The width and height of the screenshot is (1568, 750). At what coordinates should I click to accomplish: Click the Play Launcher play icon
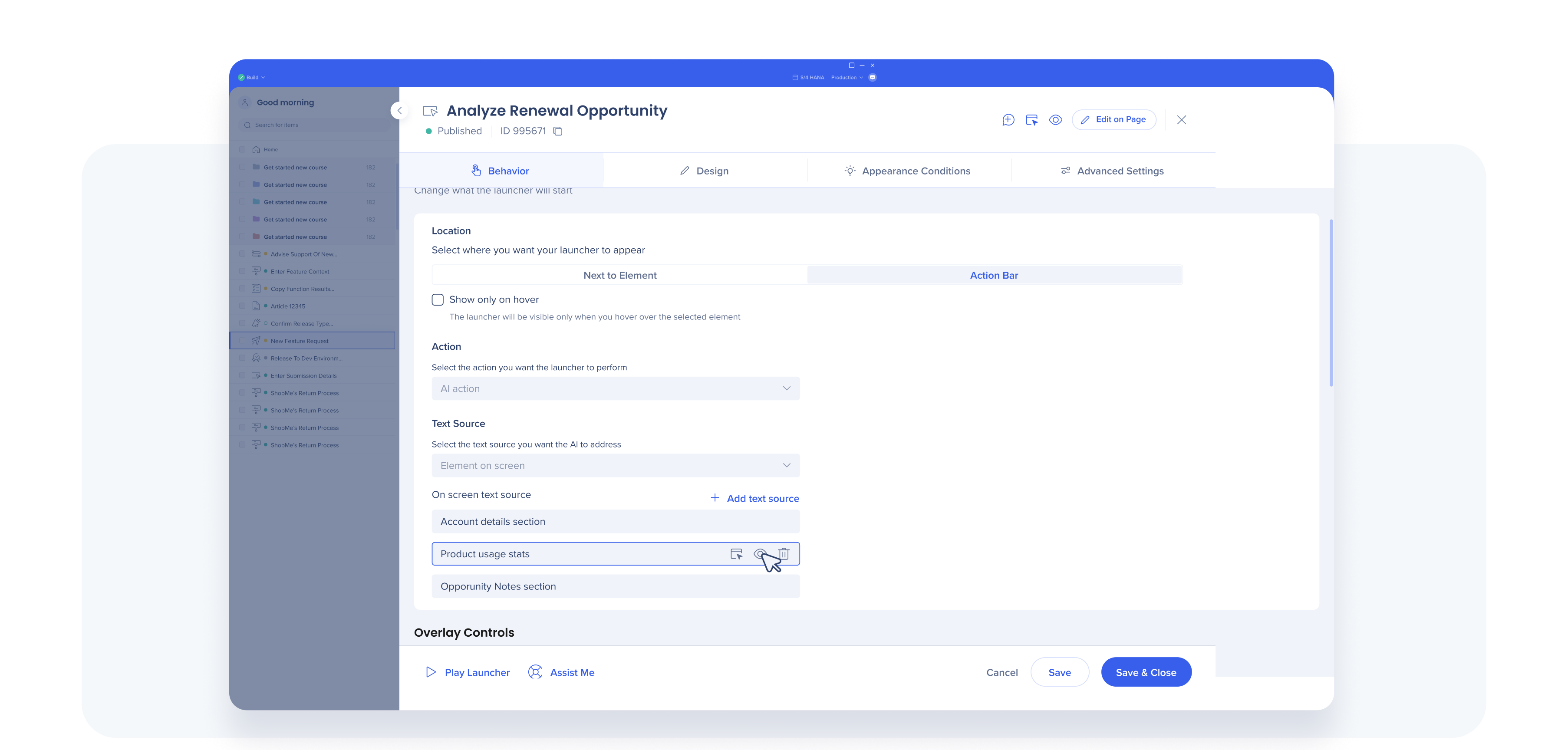(x=431, y=672)
